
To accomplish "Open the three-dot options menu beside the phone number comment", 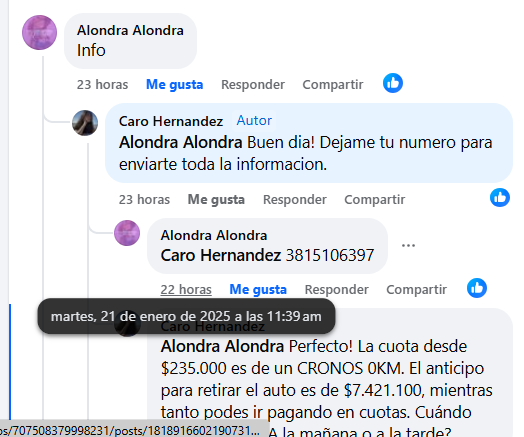I will click(408, 246).
